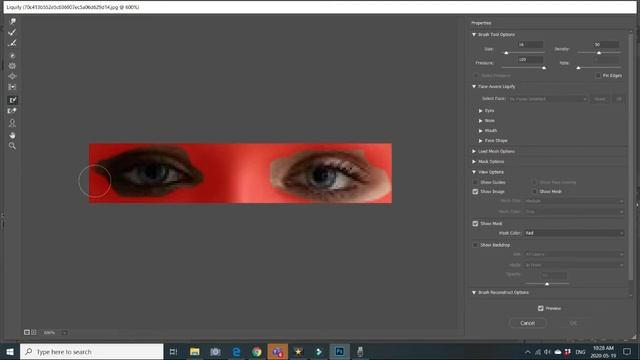This screenshot has width=640, height=360.
Task: Select the Forward Warp tool
Action: pos(12,21)
